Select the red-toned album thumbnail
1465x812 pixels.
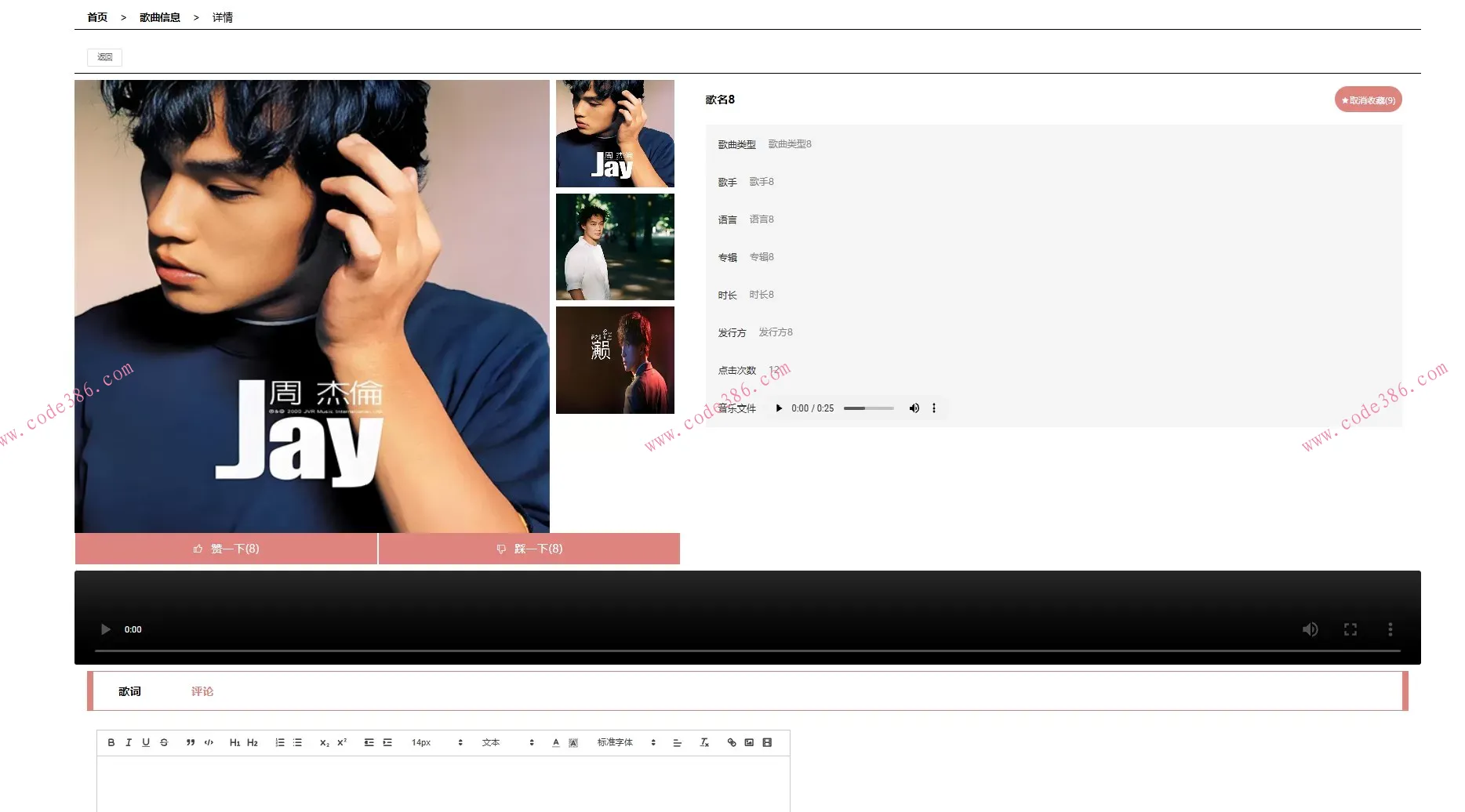615,360
